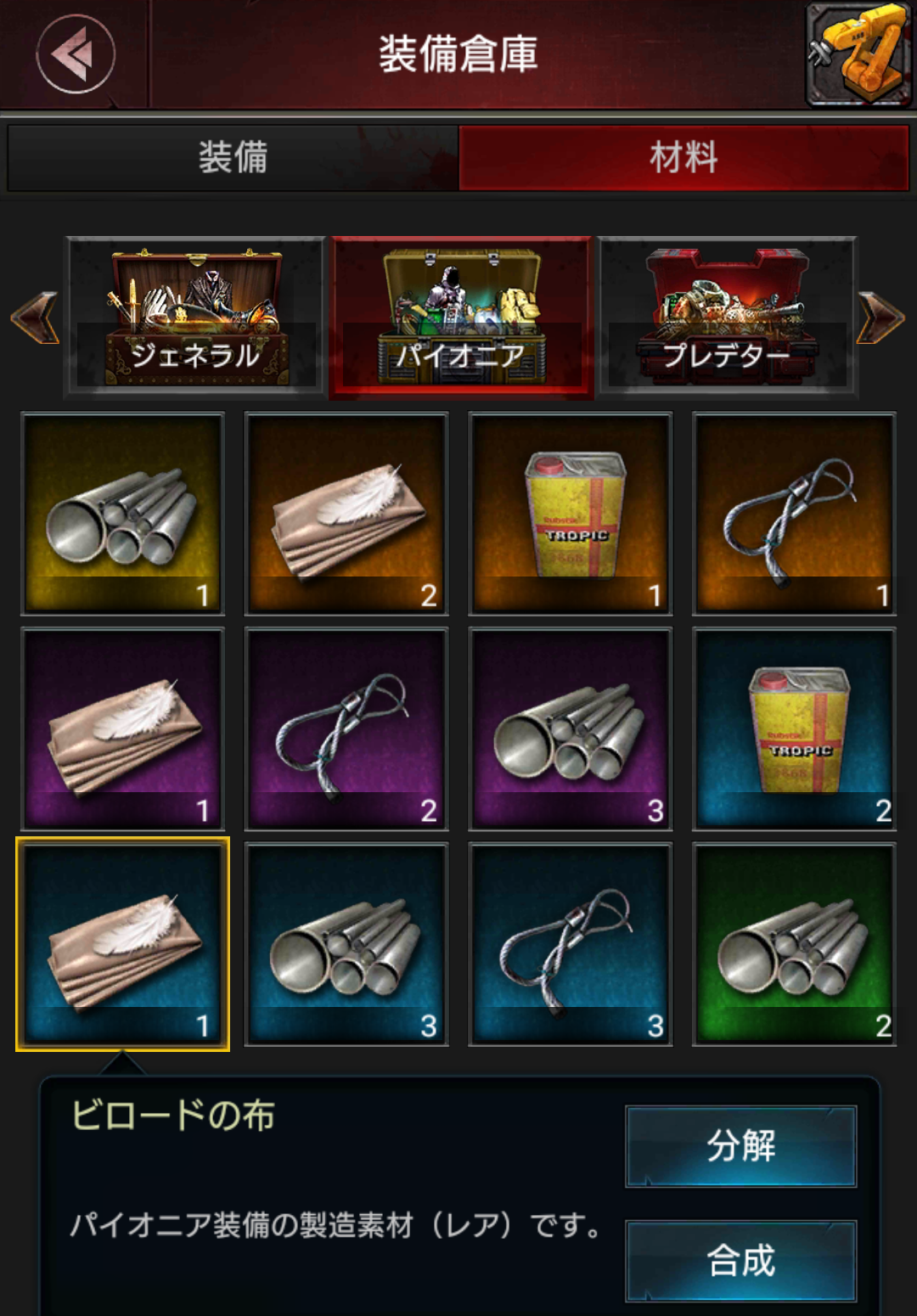
Task: Select the purple wire rope item
Action: 346,728
